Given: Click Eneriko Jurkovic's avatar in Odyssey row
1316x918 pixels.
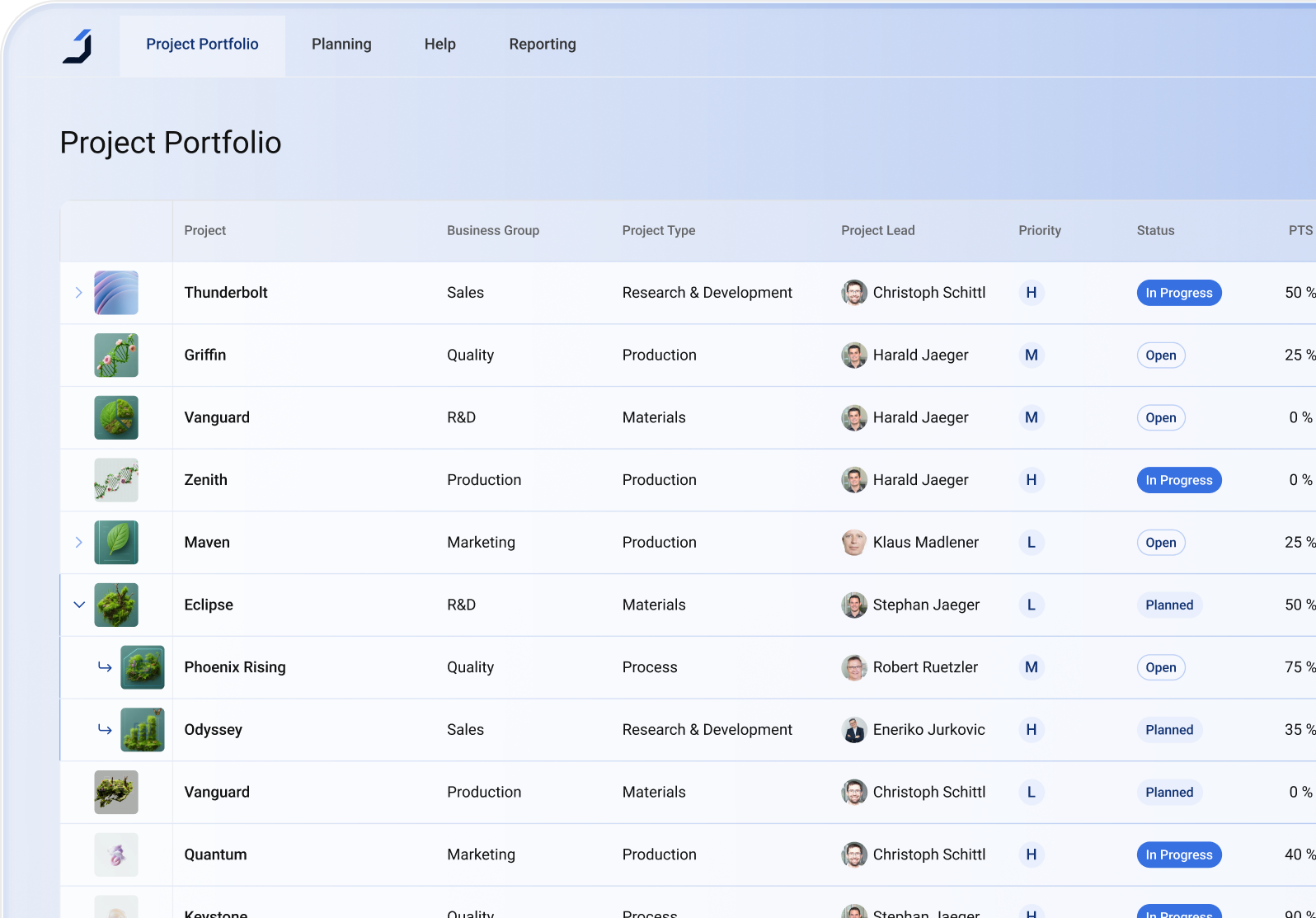Looking at the screenshot, I should point(854,730).
